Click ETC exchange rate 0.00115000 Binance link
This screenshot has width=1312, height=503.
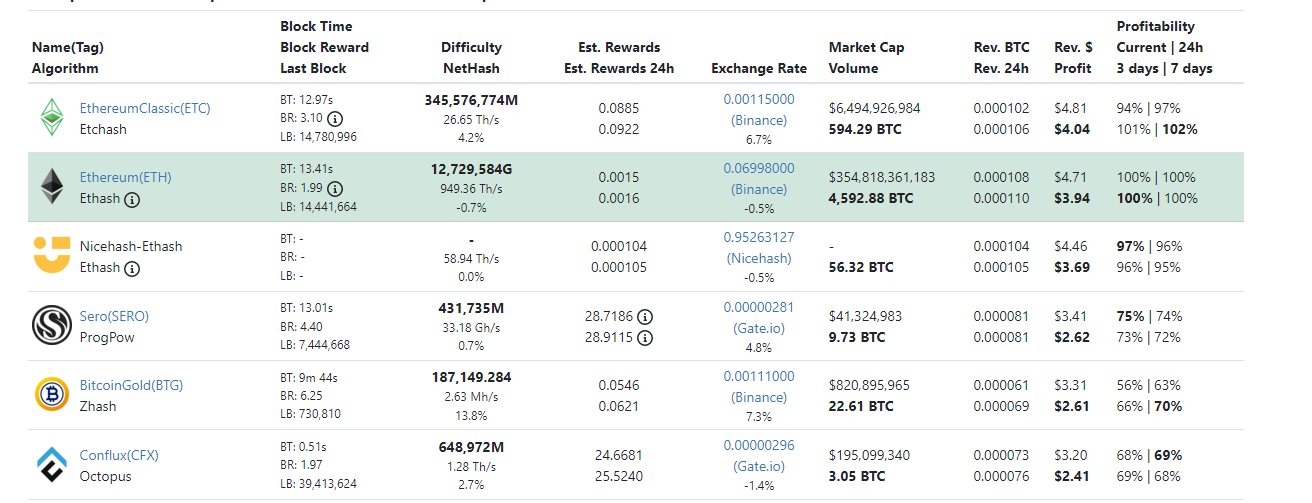[x=759, y=109]
